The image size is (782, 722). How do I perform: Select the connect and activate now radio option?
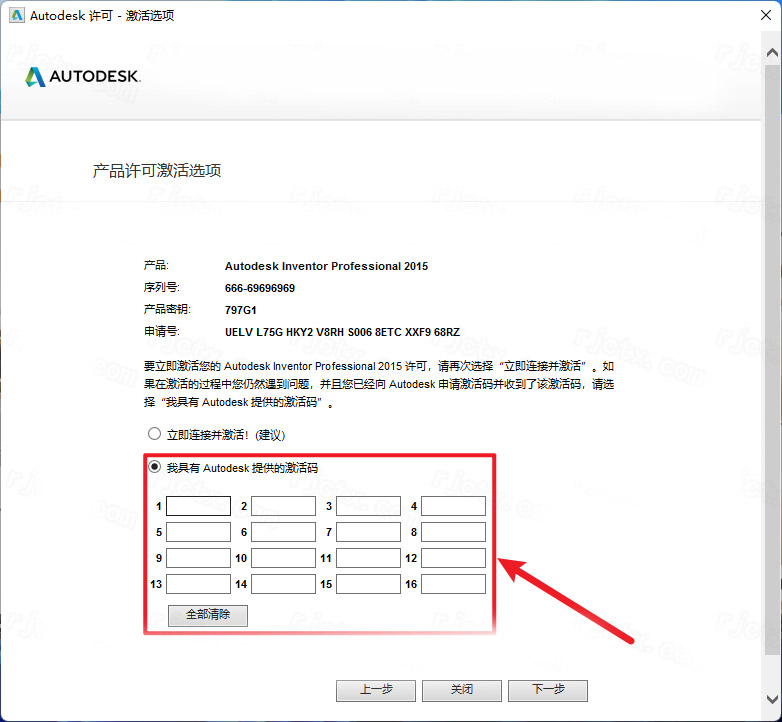click(x=155, y=434)
